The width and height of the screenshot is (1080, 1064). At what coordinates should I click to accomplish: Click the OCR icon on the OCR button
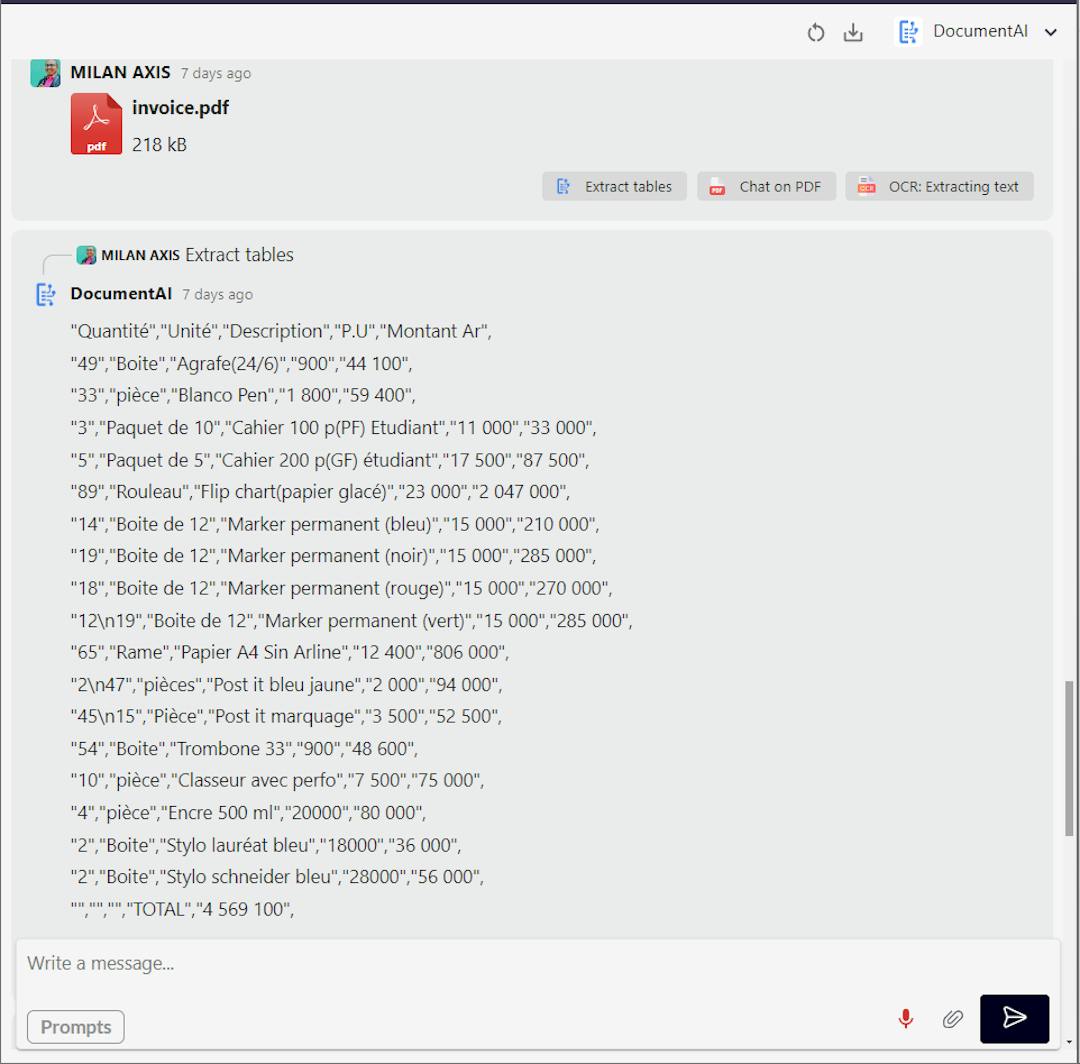click(x=866, y=186)
